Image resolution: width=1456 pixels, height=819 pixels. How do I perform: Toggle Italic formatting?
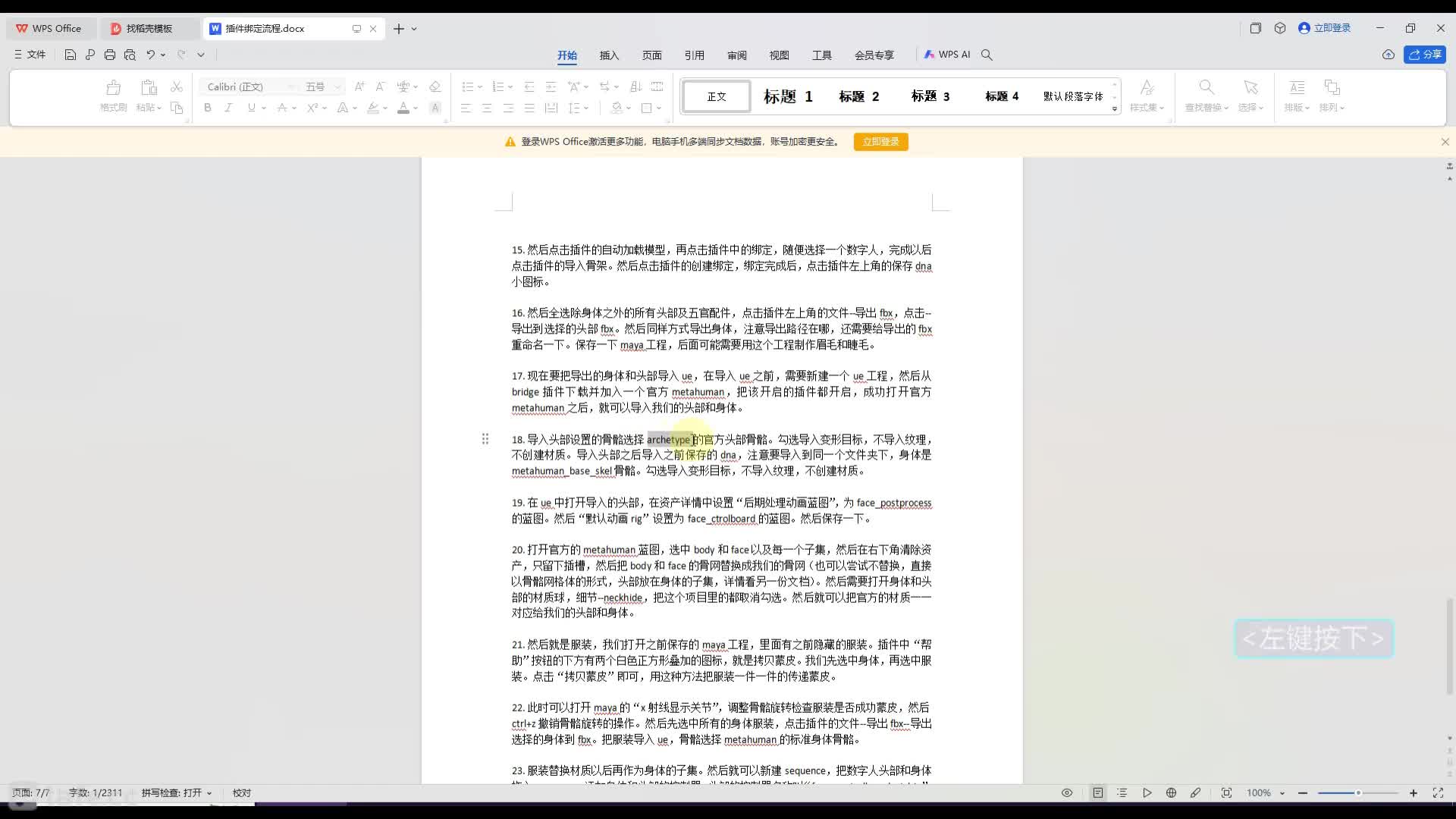[228, 108]
